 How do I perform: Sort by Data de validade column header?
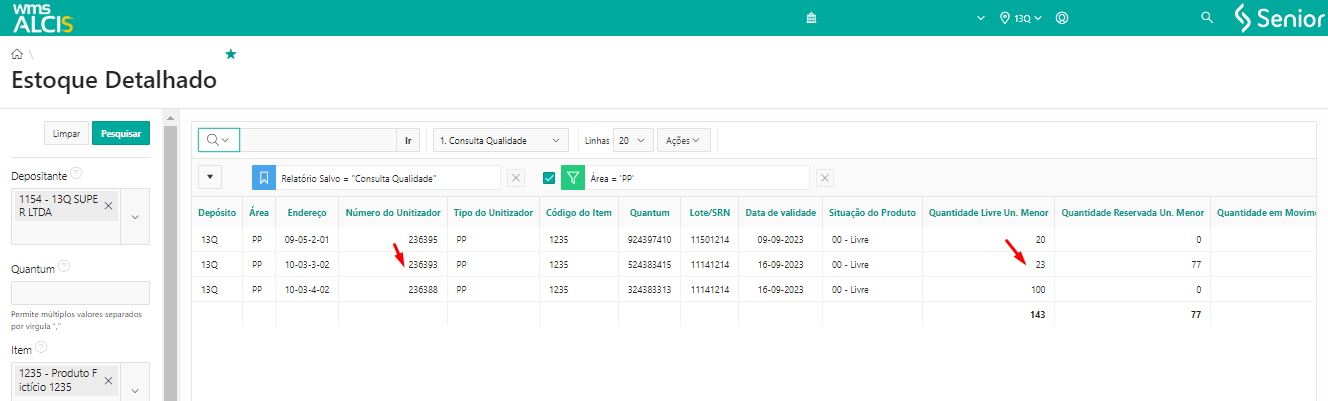(778, 213)
